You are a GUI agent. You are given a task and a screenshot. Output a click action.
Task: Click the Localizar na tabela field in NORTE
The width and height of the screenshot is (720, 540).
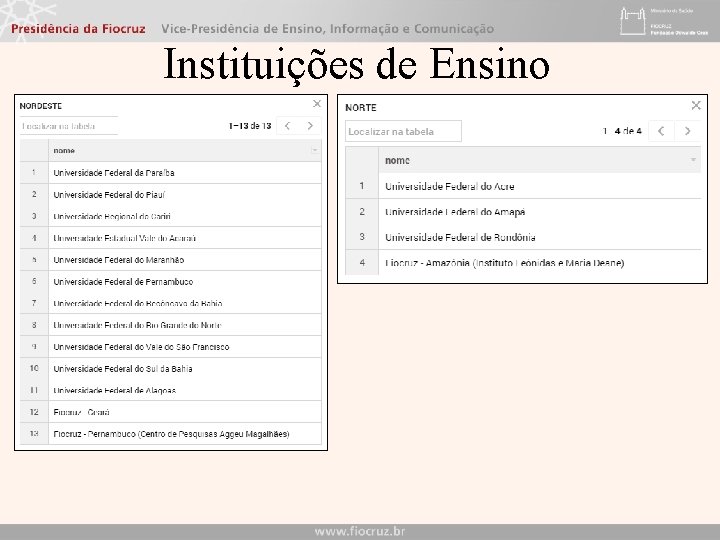point(403,131)
